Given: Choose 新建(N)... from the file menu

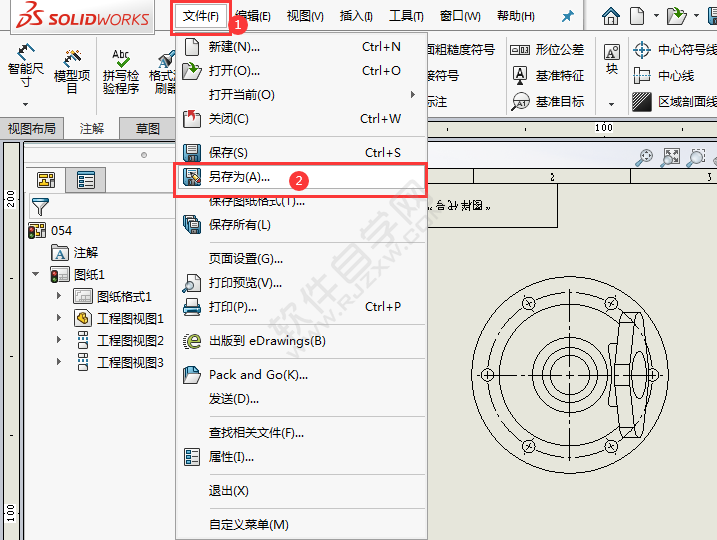Looking at the screenshot, I should (301, 47).
